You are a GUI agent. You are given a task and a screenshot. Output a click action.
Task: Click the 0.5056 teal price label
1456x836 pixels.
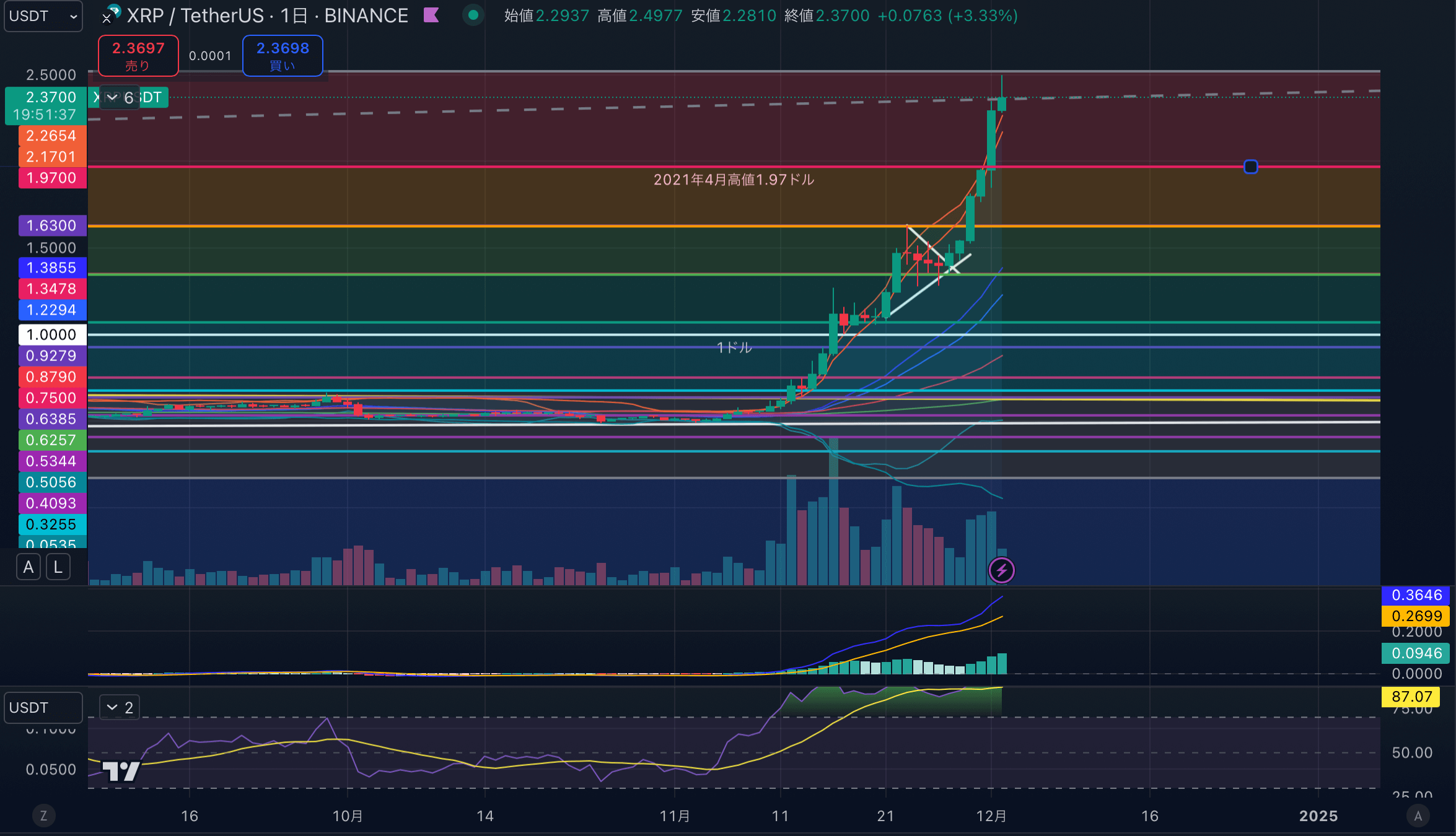52,482
